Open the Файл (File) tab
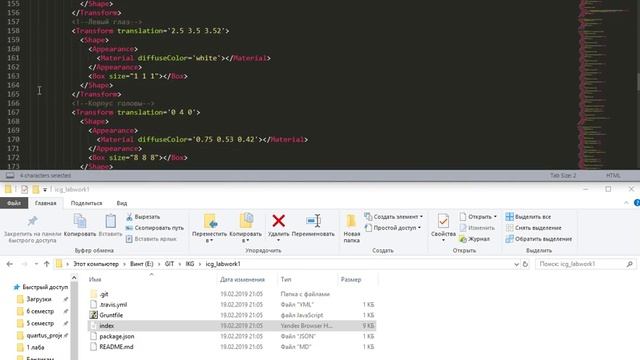 pos(14,203)
